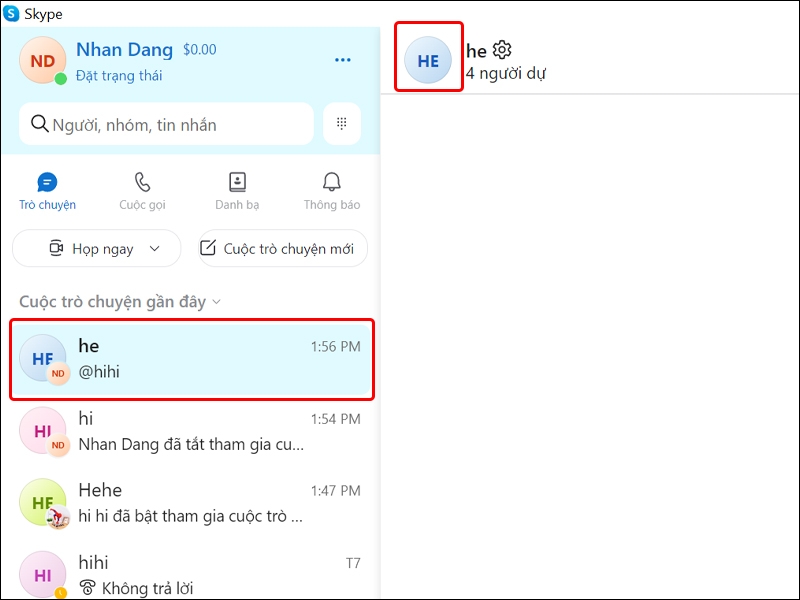Open the Cuộc gọi section
Viewport: 800px width, 600px height.
141,192
